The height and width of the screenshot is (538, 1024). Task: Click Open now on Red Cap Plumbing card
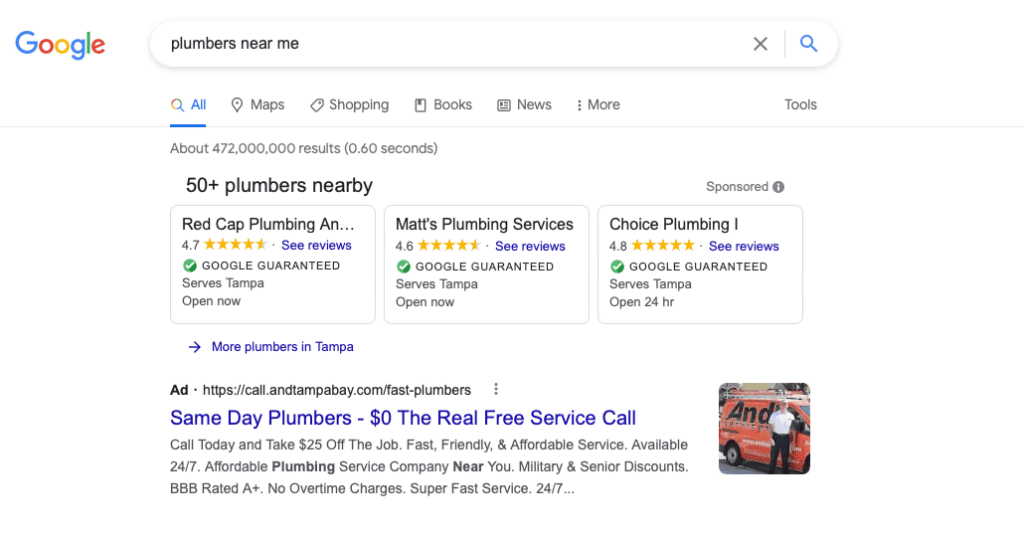211,301
